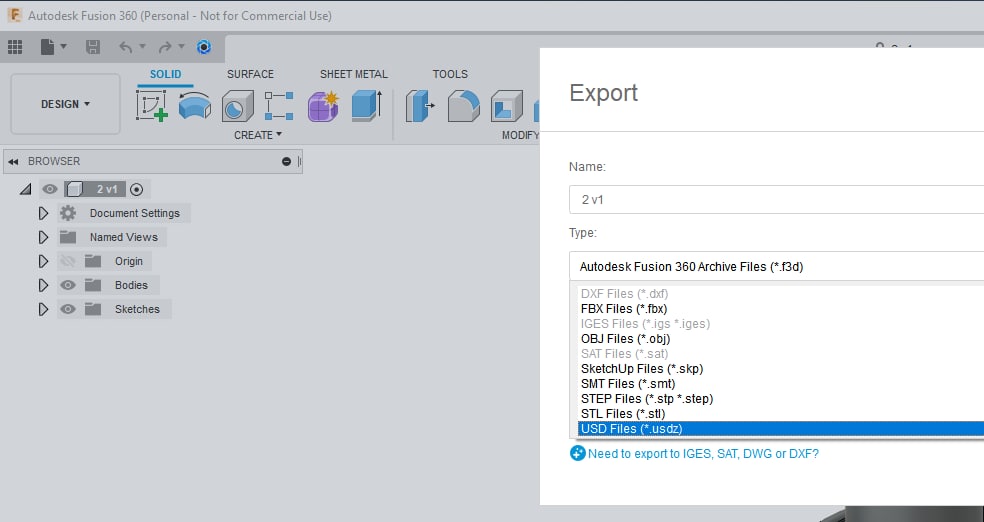Collapse the Browser panel with double arrows
The image size is (984, 522).
point(14,161)
